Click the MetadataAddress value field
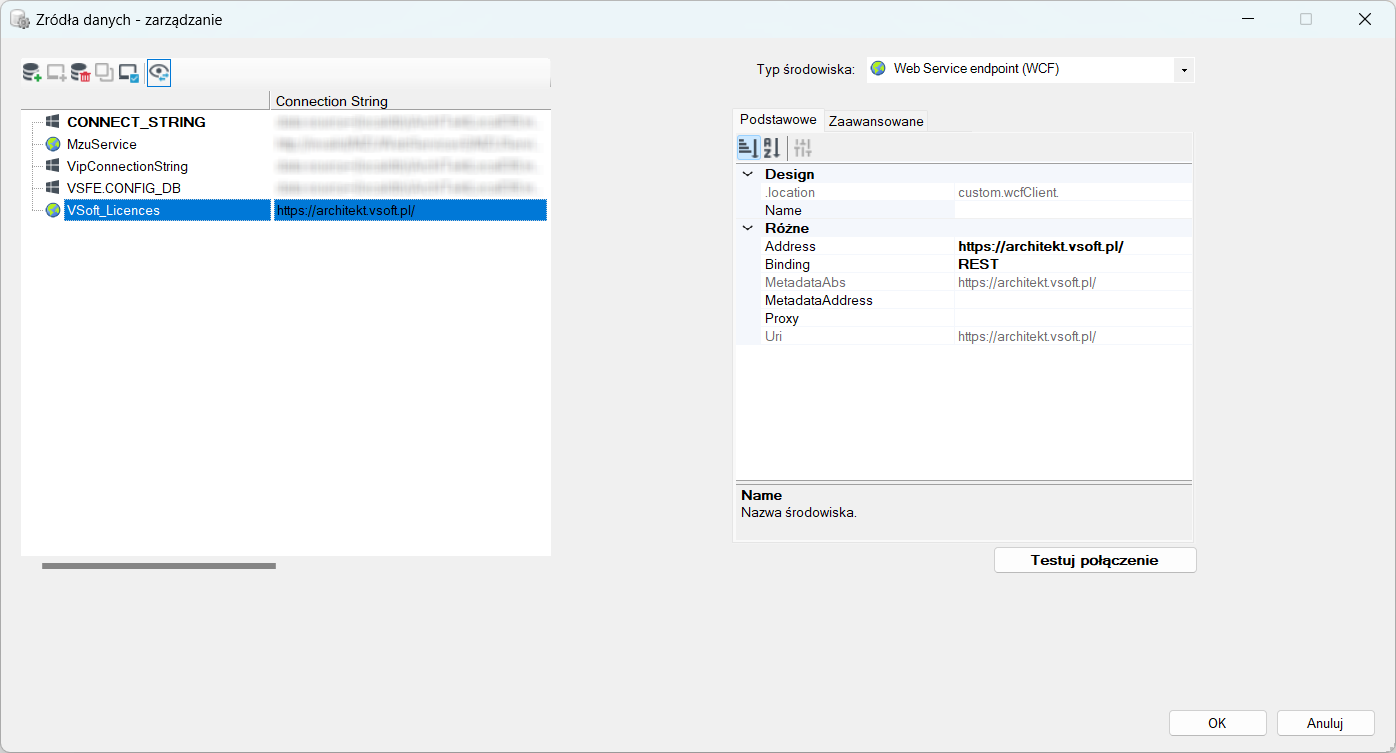The width and height of the screenshot is (1396, 753). (x=1073, y=300)
